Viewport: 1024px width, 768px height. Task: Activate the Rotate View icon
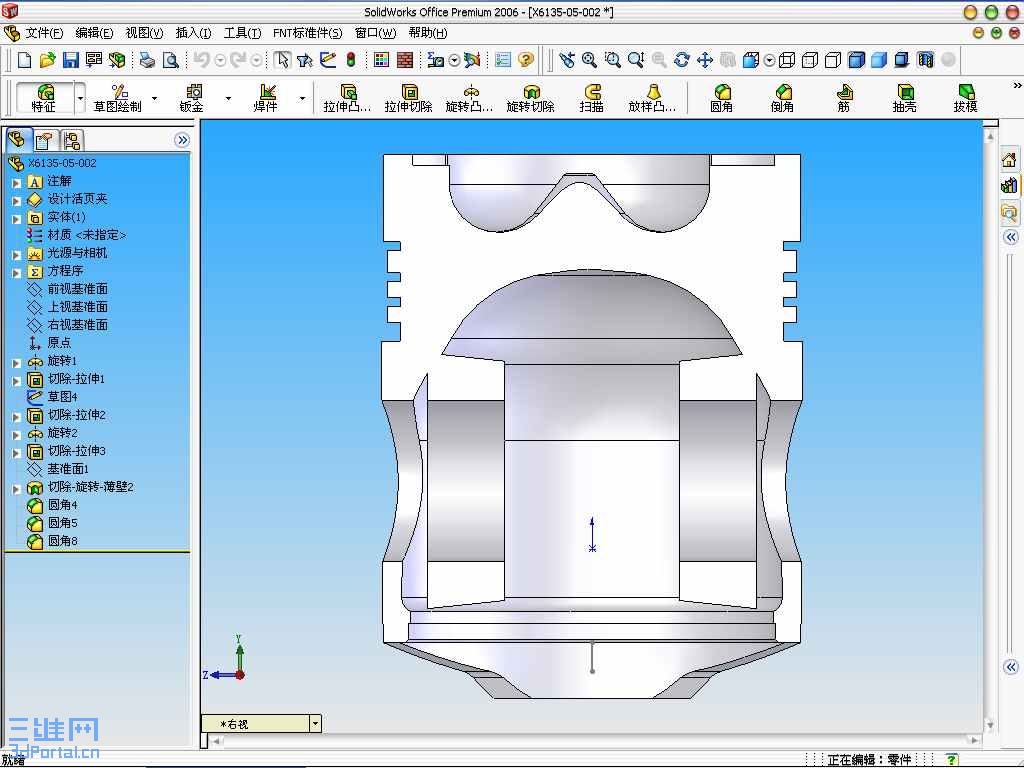tap(682, 60)
